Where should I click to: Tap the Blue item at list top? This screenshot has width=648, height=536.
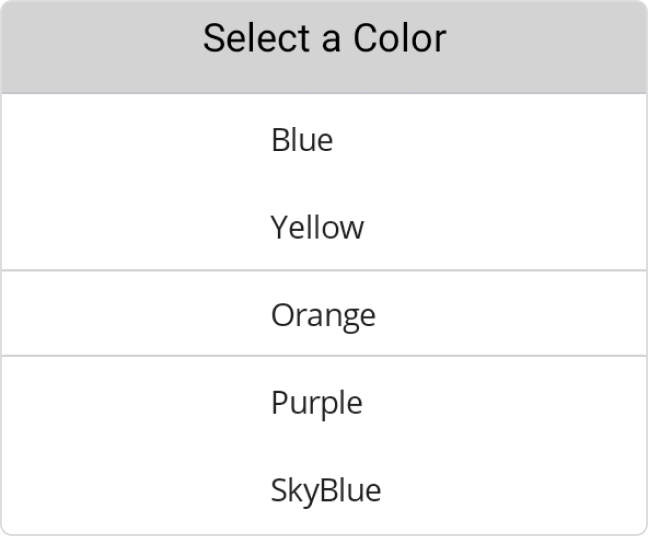(302, 140)
